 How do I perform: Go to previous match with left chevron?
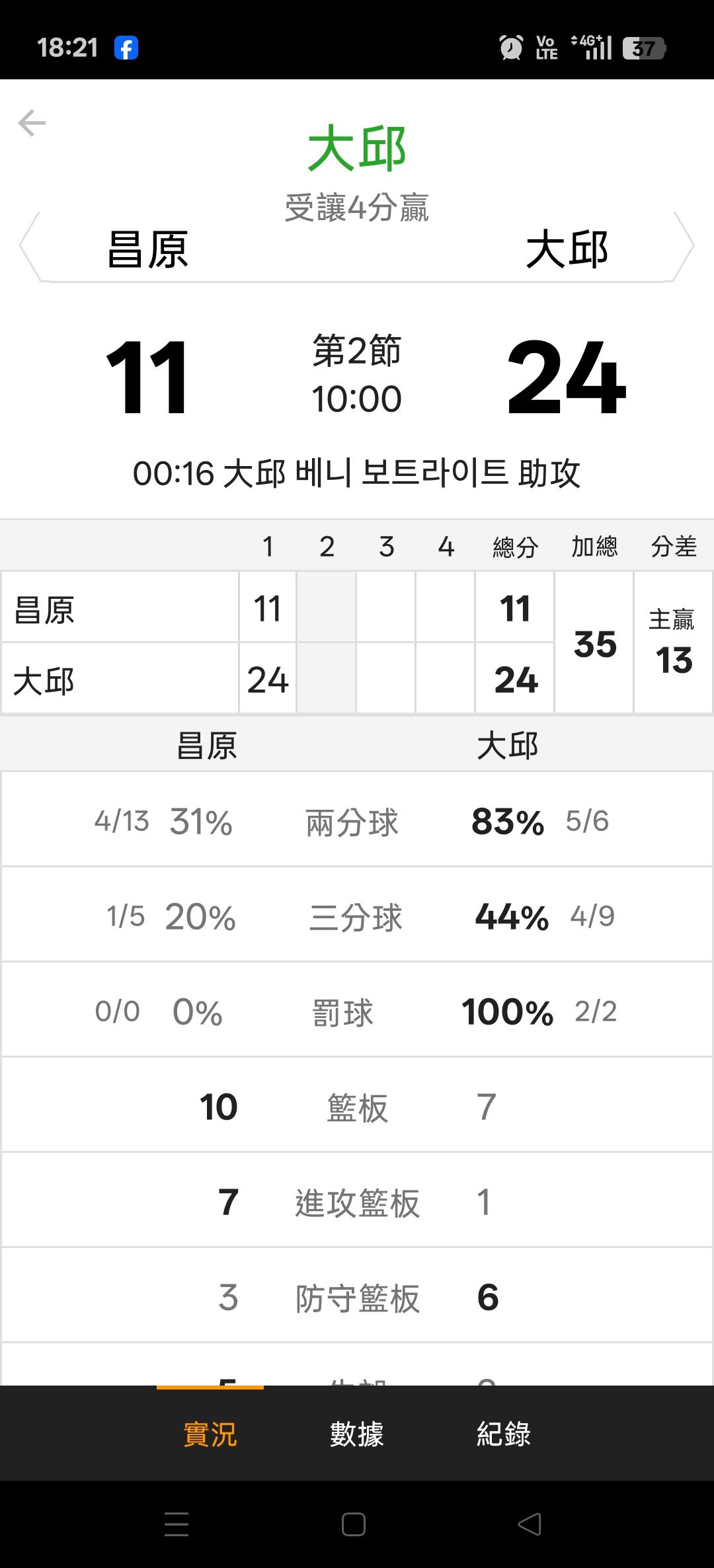pos(30,246)
